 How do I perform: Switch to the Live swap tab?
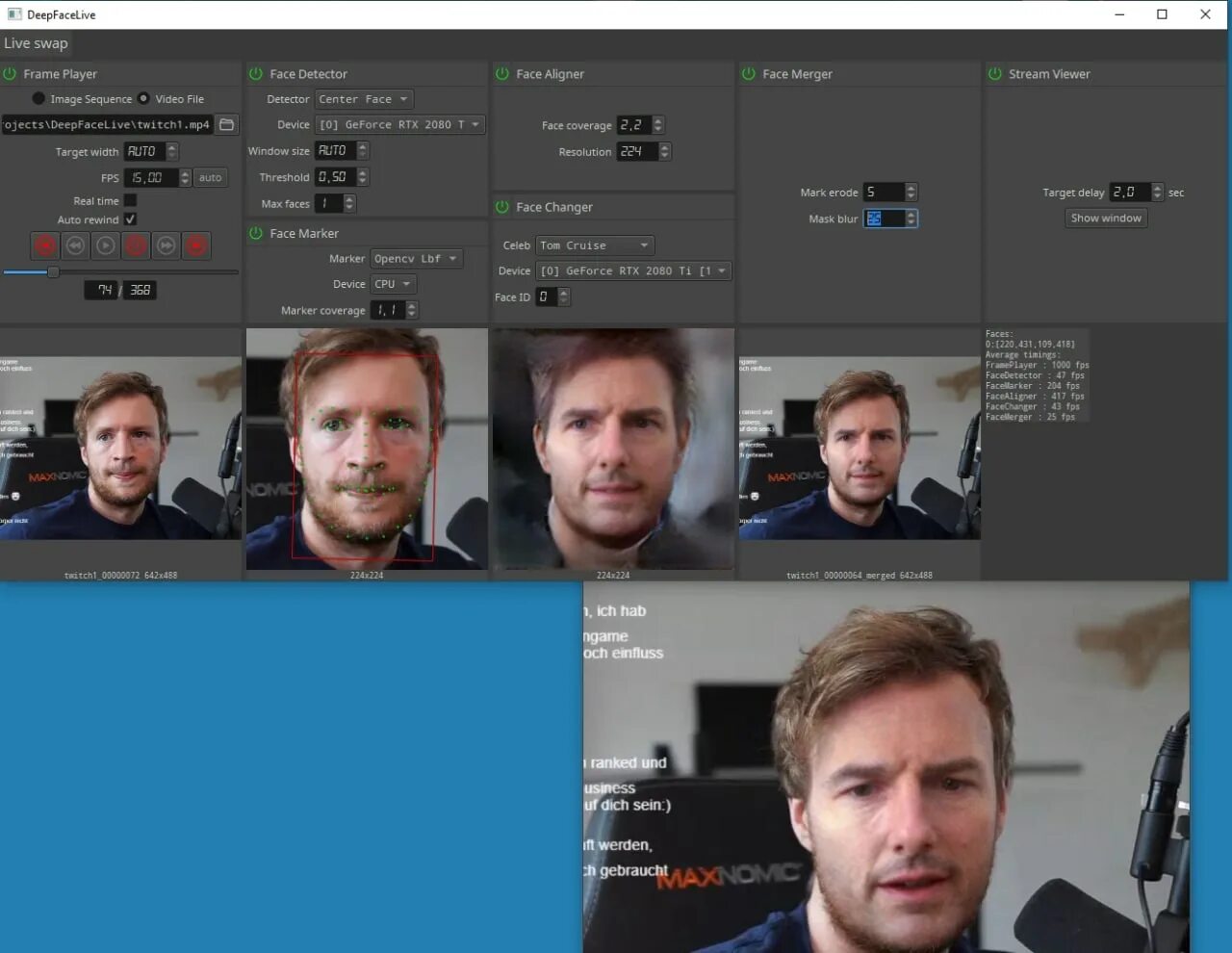(x=36, y=43)
